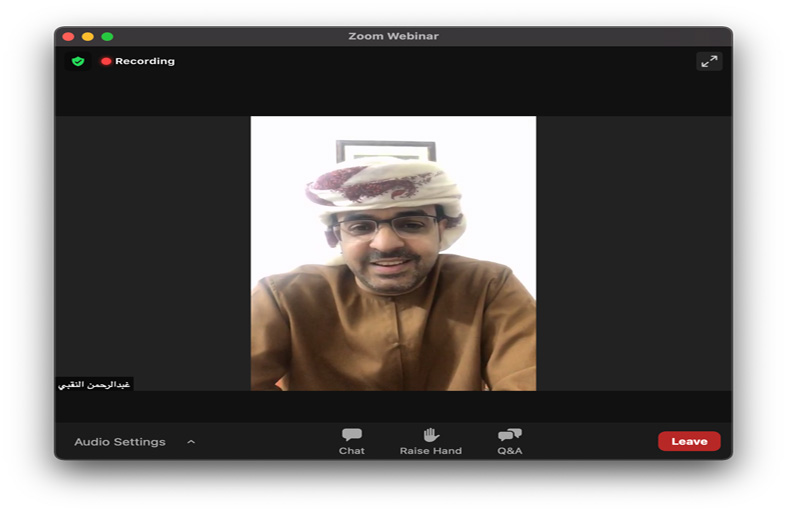Click the Raise Hand icon
The image size is (787, 512).
431,434
